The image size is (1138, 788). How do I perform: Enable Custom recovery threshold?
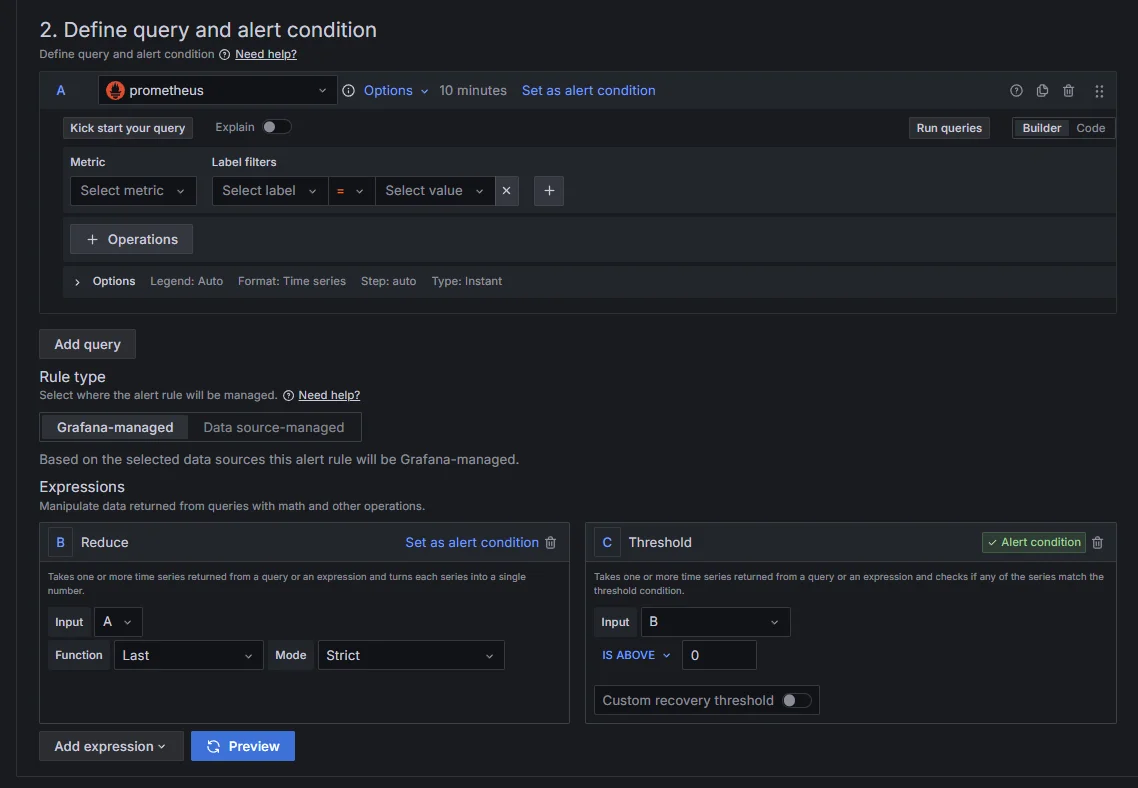tap(796, 700)
